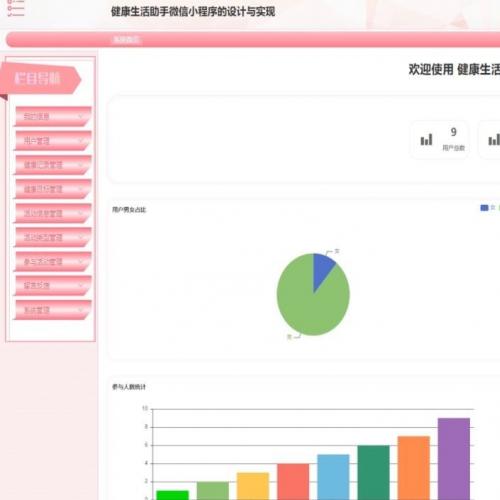Click the purple bar in bar chart
The height and width of the screenshot is (500, 500).
[454, 459]
